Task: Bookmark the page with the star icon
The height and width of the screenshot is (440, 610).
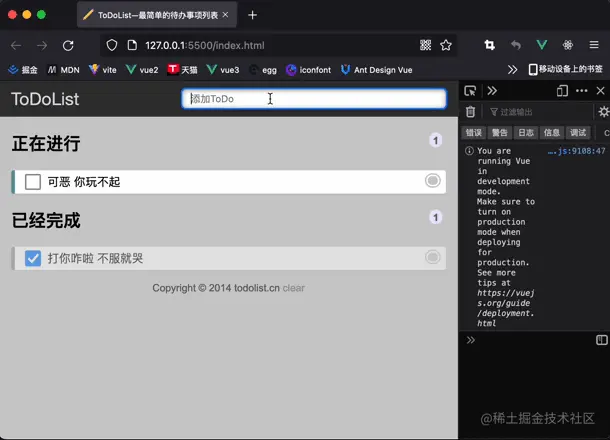Action: (x=446, y=45)
